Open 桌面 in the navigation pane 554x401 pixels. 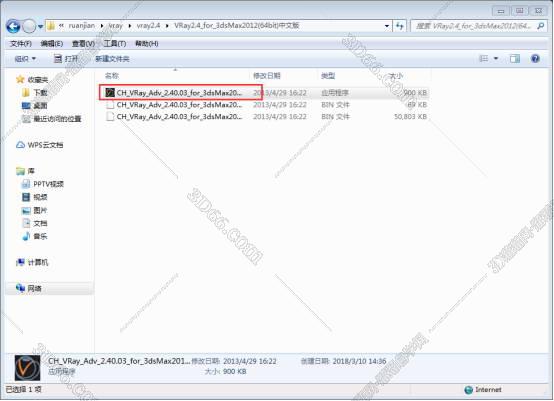click(x=40, y=105)
